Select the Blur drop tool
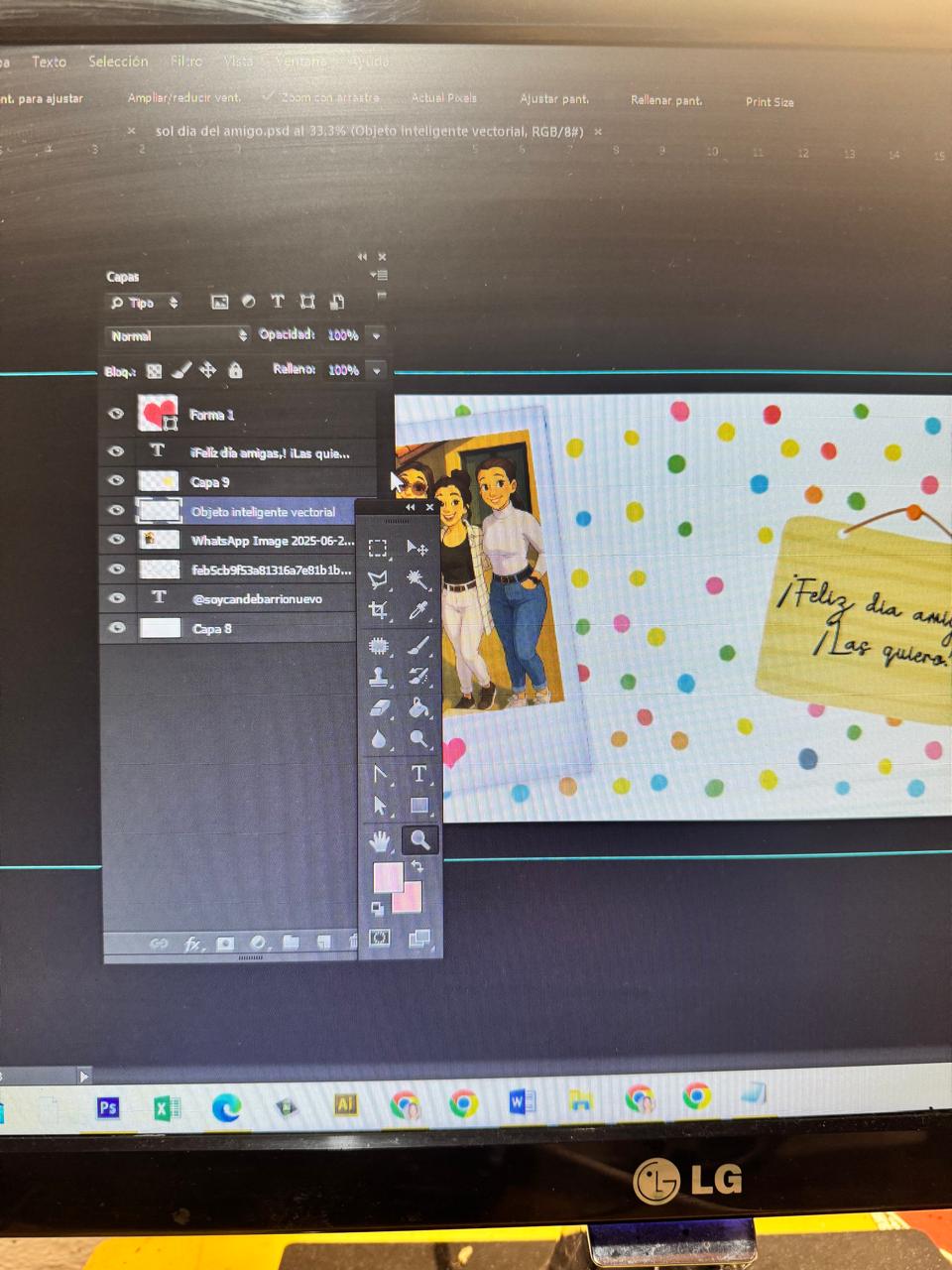This screenshot has width=952, height=1270. click(379, 739)
